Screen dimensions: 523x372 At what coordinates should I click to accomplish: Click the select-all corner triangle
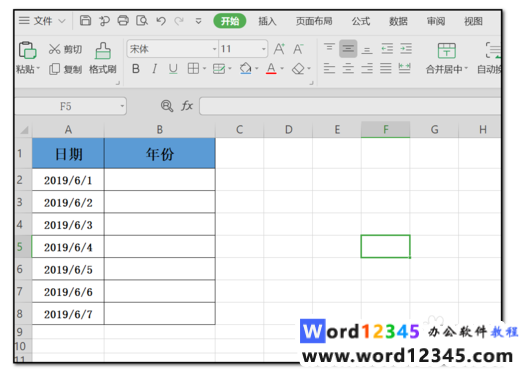click(24, 129)
